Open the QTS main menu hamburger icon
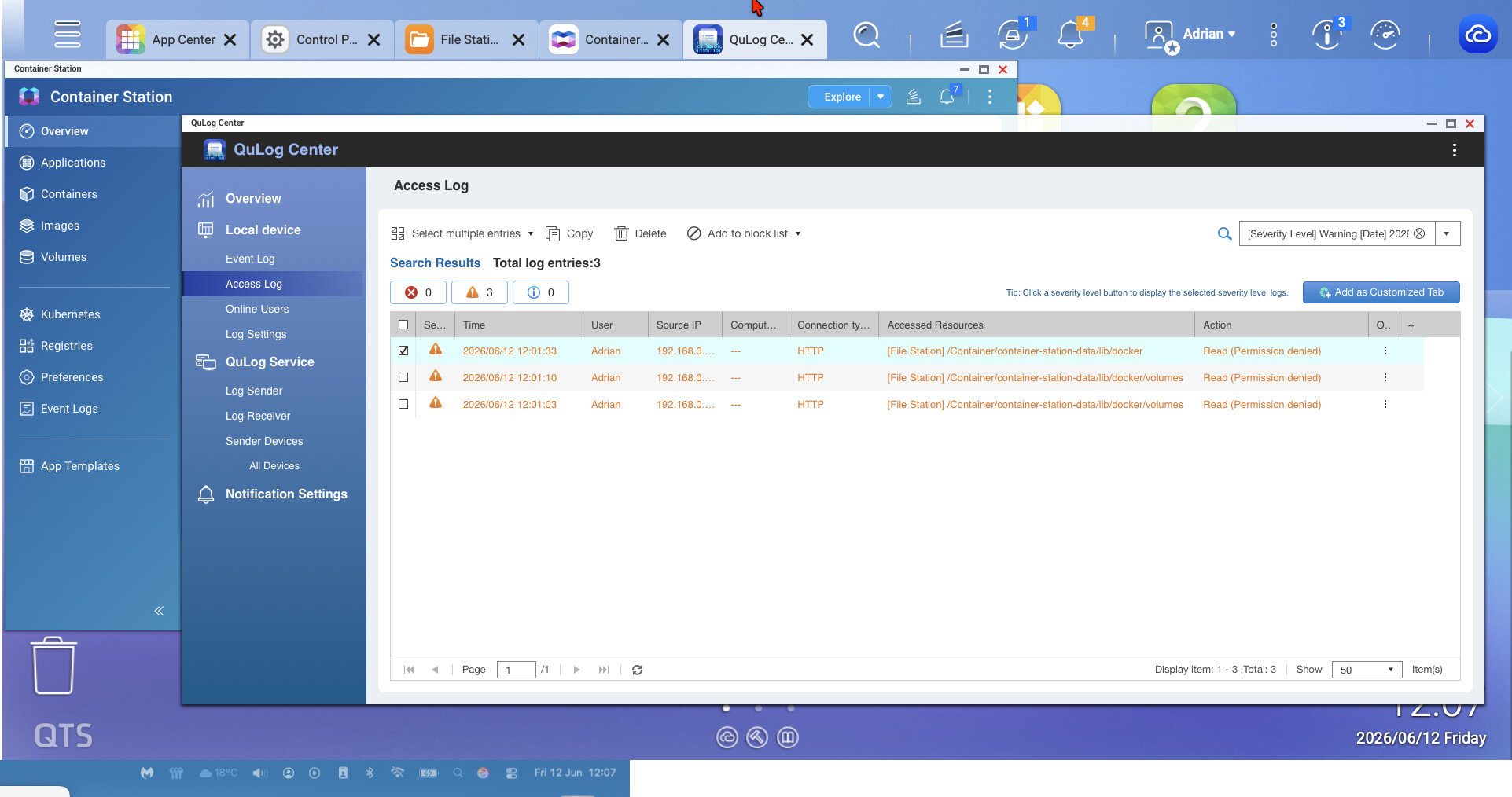The width and height of the screenshot is (1512, 797). [68, 34]
